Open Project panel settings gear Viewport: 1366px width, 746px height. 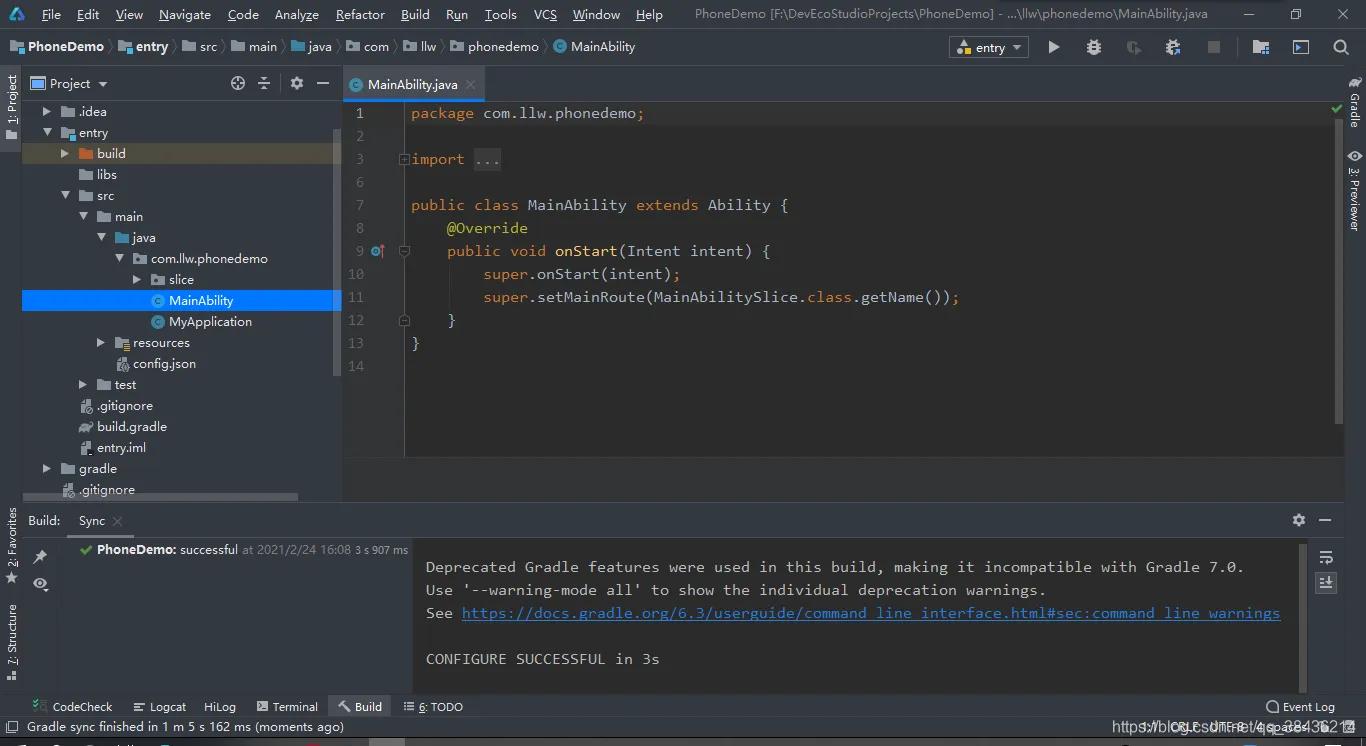297,84
